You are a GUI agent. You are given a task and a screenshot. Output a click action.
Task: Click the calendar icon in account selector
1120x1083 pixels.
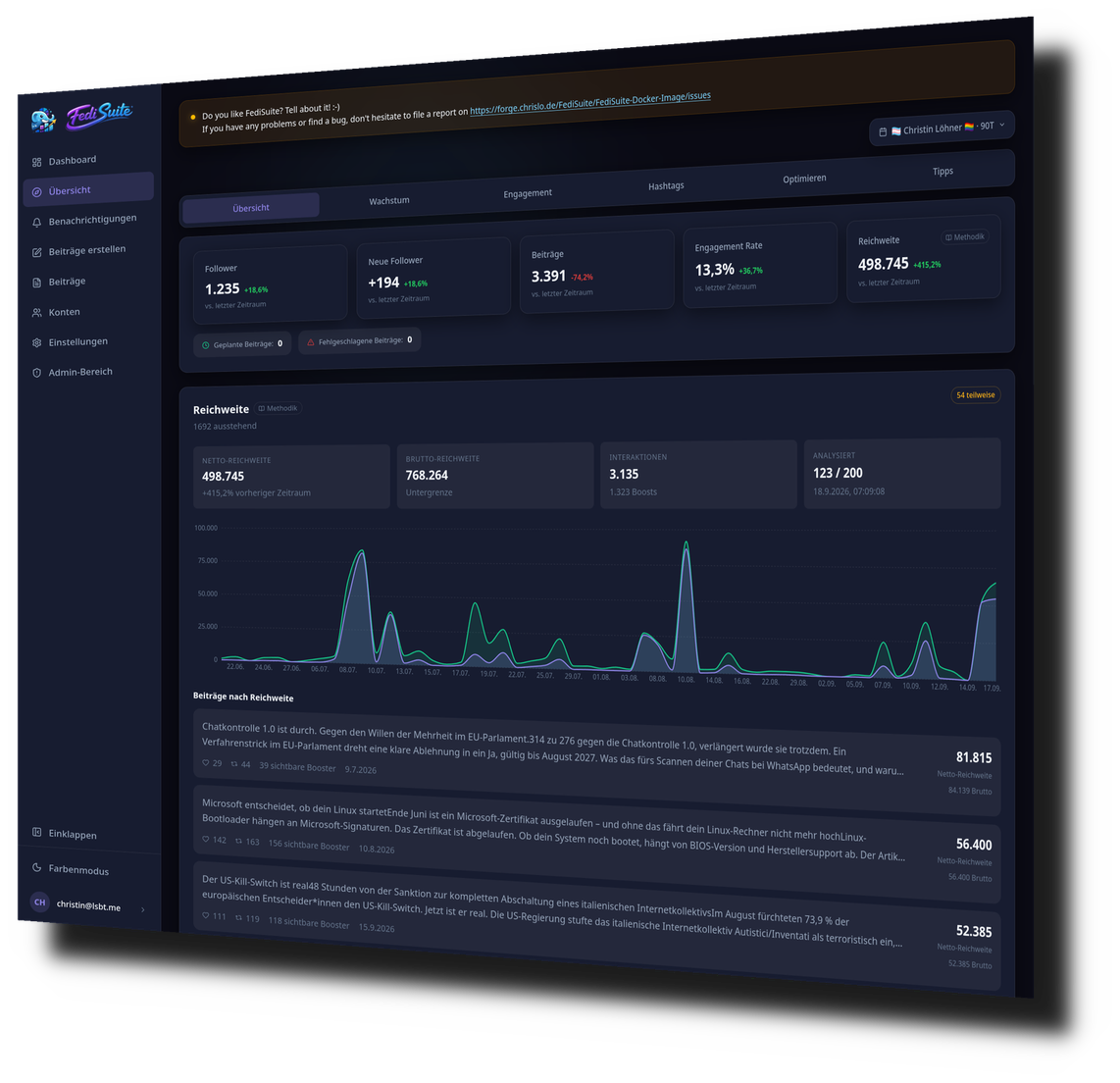(883, 131)
